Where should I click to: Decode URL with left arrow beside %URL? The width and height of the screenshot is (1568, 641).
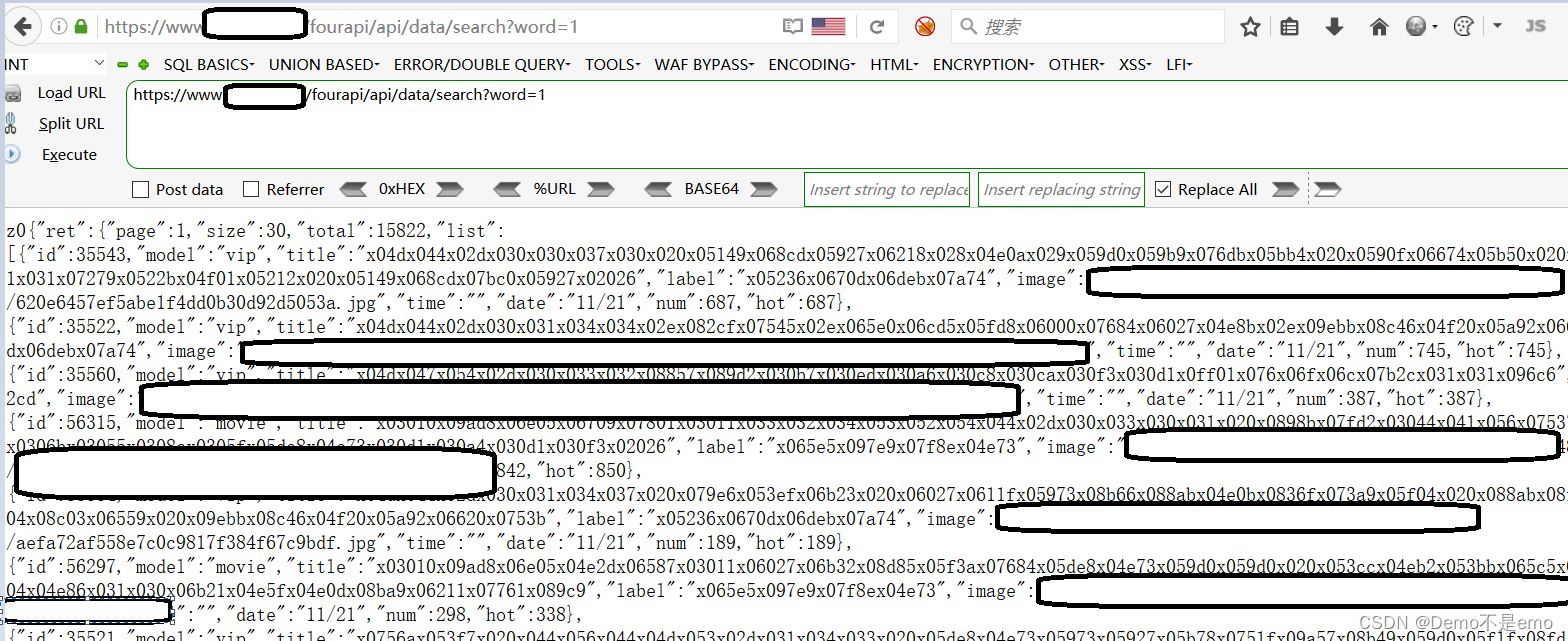[x=508, y=189]
